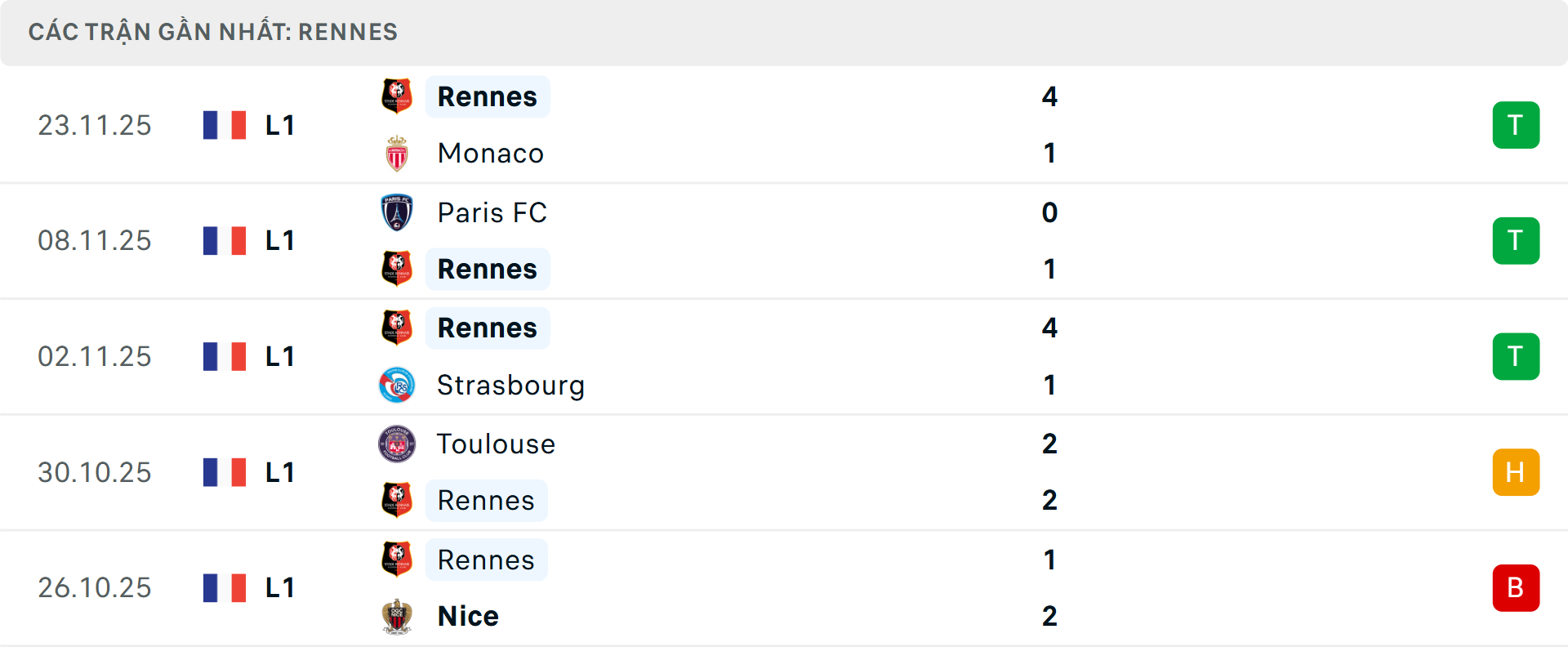Click the green T badge for the Monaco match
1568x647 pixels.
pos(1516,124)
